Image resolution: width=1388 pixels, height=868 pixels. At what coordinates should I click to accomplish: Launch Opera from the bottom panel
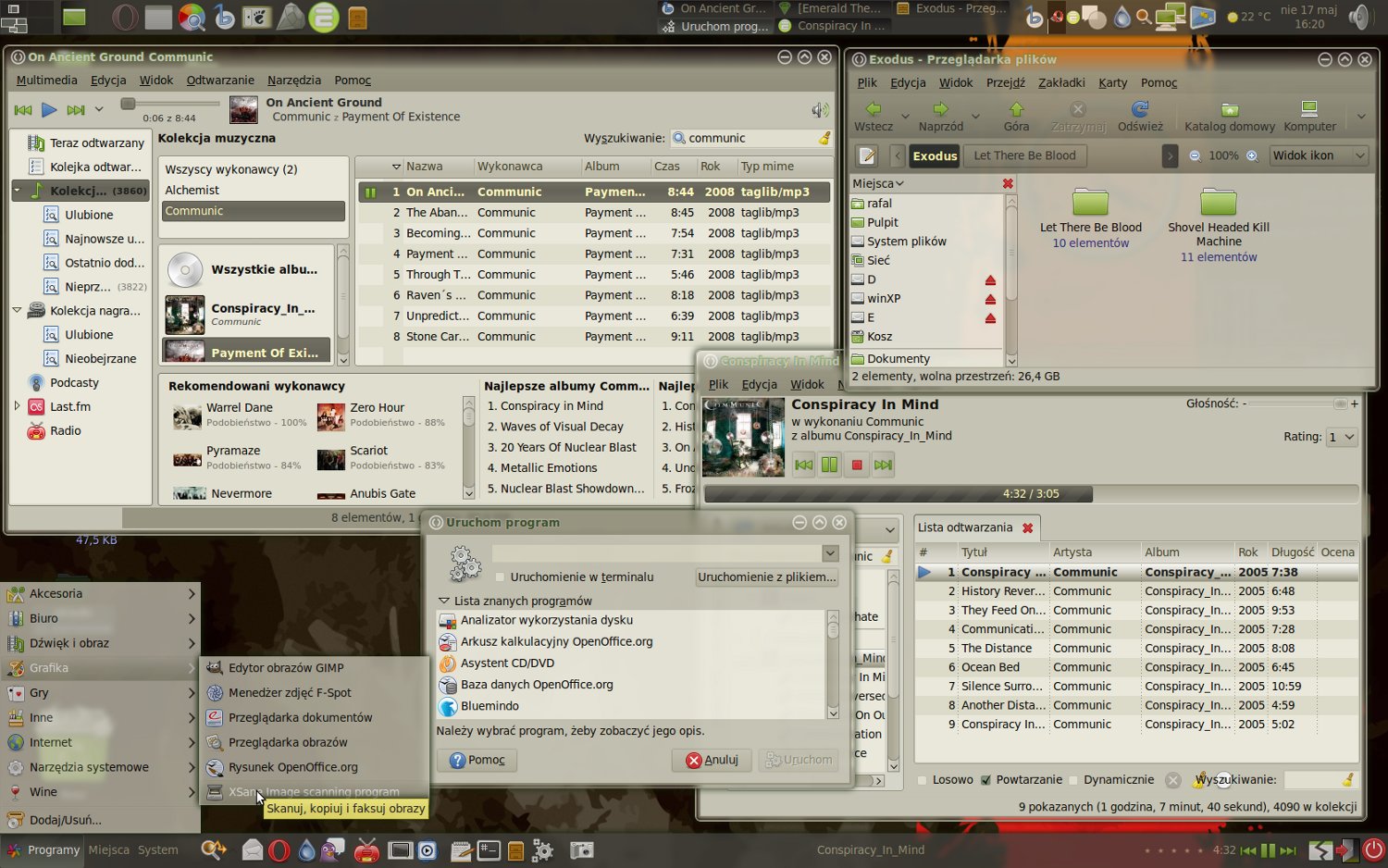(279, 849)
